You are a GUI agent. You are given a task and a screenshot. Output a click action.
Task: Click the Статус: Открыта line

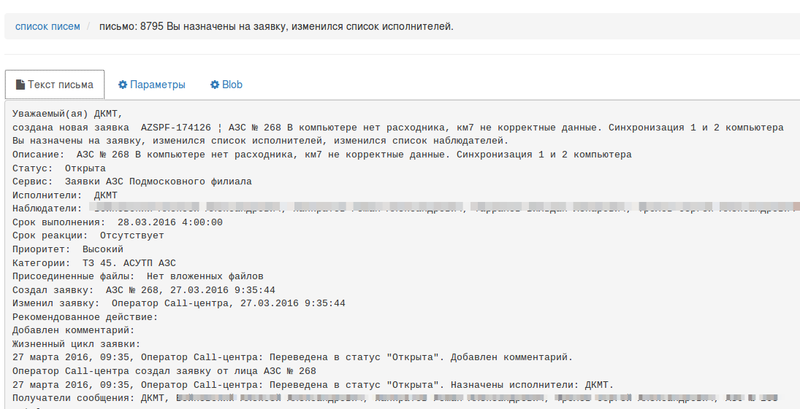(59, 168)
